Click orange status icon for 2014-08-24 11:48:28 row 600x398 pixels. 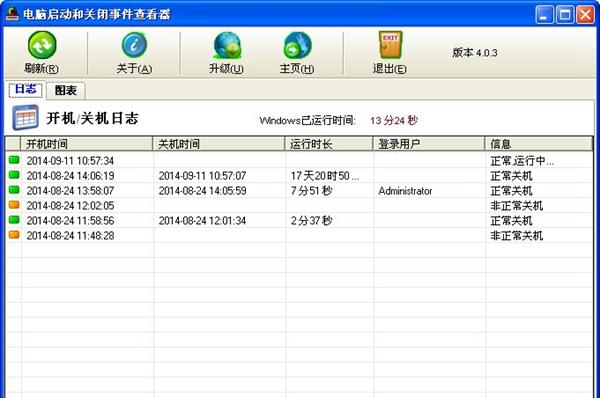[14, 235]
